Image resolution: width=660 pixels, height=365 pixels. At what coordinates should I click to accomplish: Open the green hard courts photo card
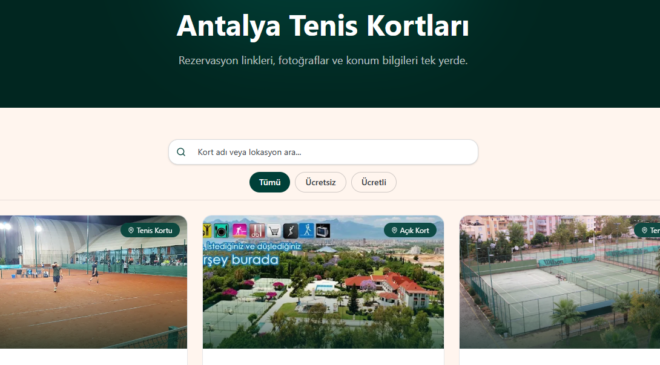(560, 282)
